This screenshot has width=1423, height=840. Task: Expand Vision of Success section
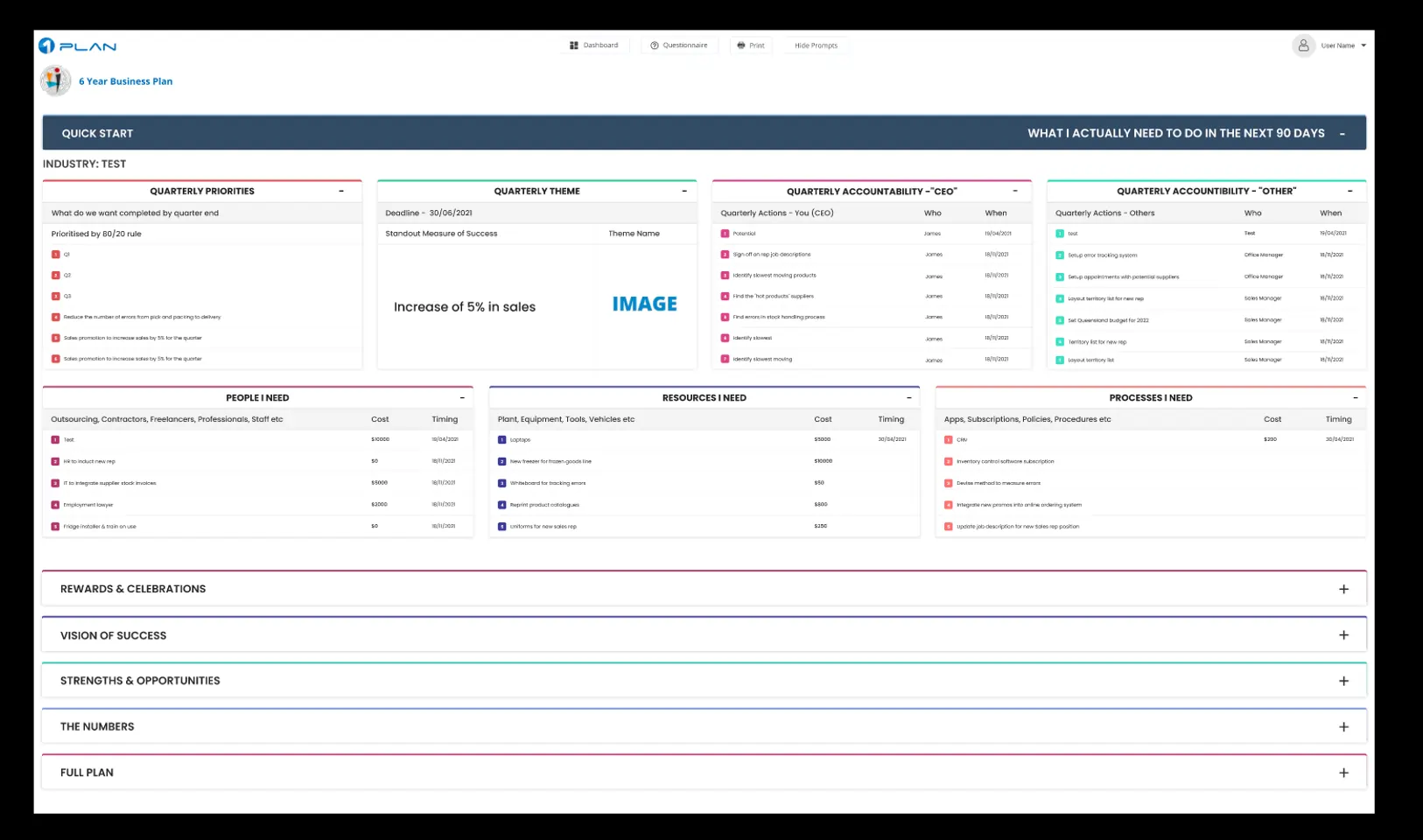click(1343, 635)
